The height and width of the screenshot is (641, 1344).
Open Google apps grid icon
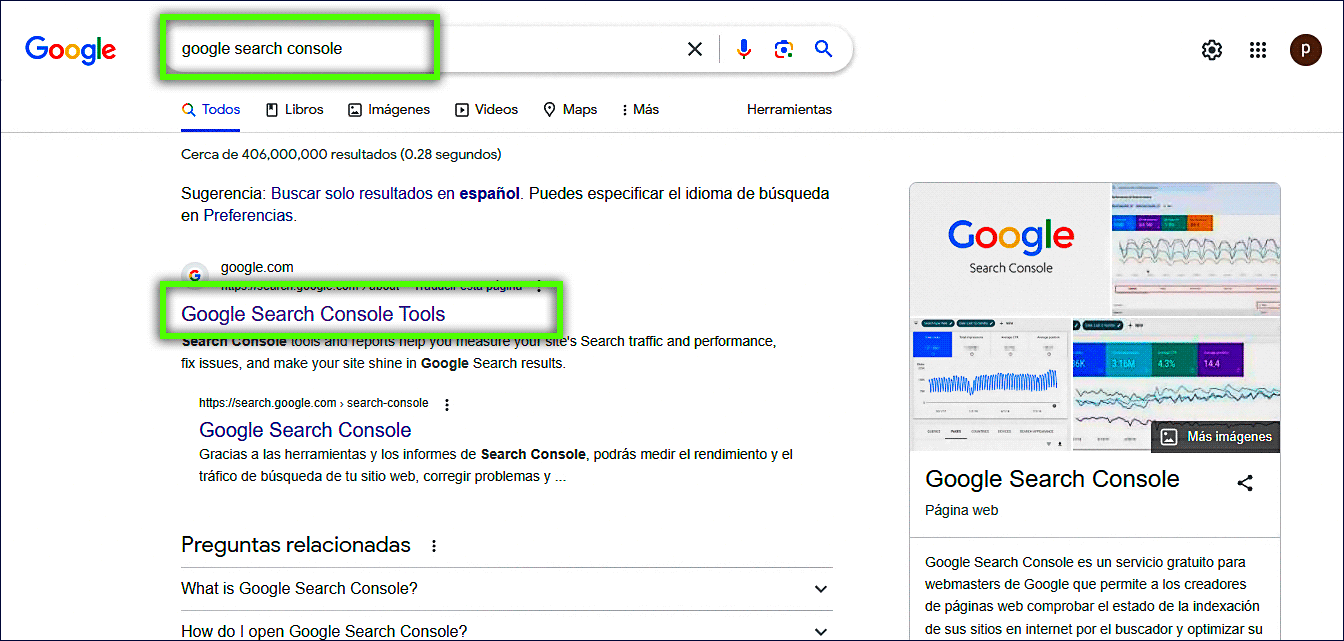tap(1258, 50)
